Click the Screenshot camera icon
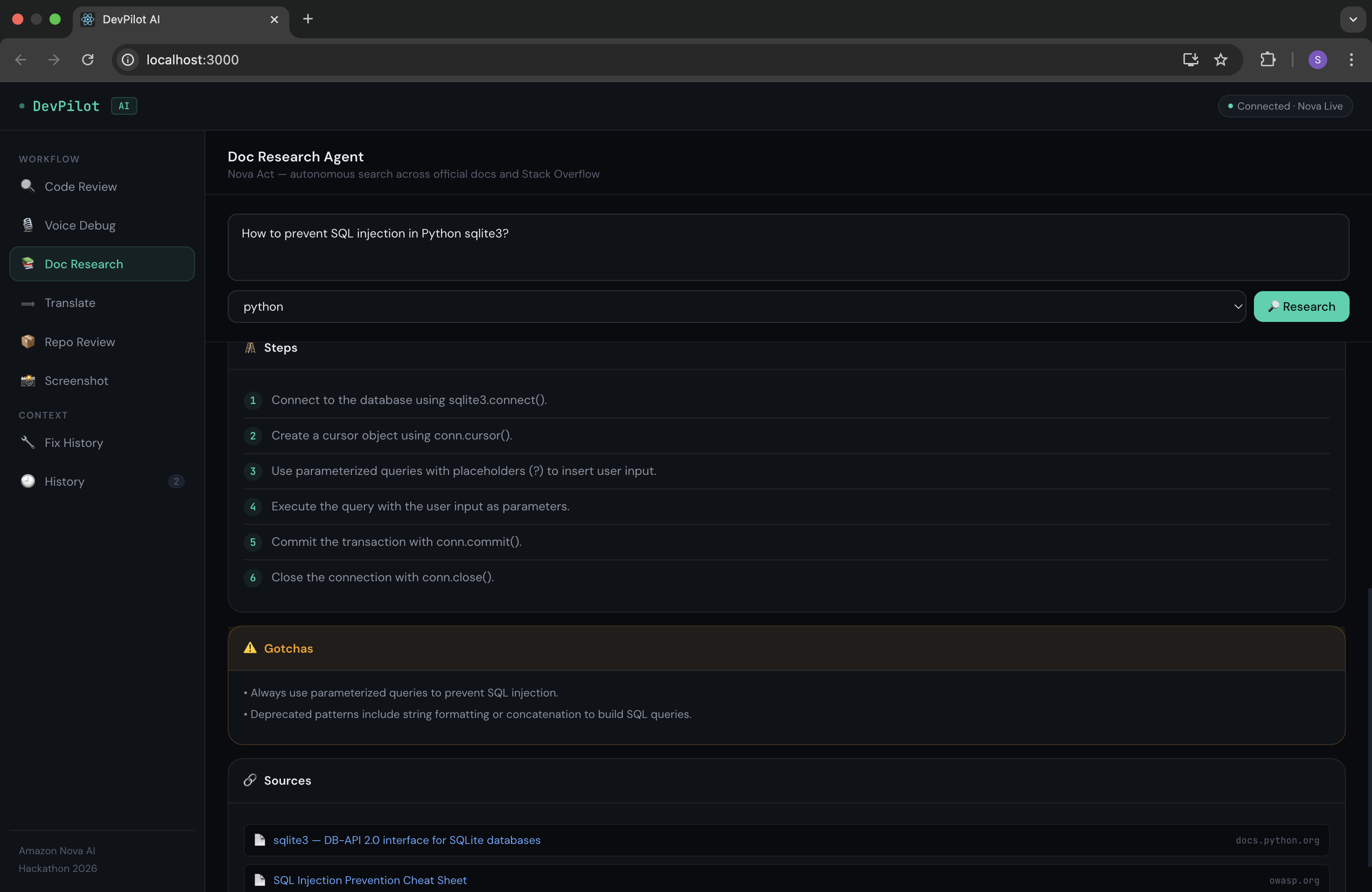Screen dimensions: 1372x892 pyautogui.click(x=27, y=380)
